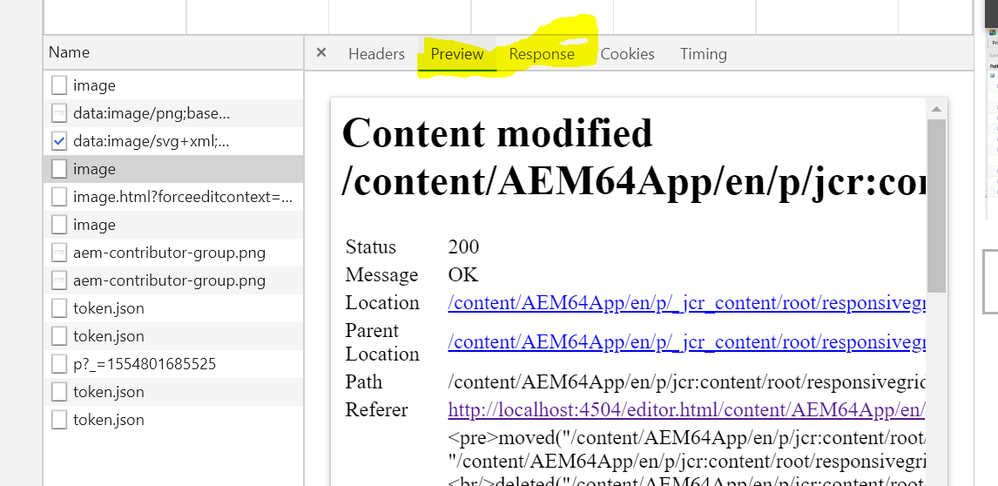Click the preview pane scroll-up arrow
Viewport: 998px width, 486px height.
click(936, 109)
